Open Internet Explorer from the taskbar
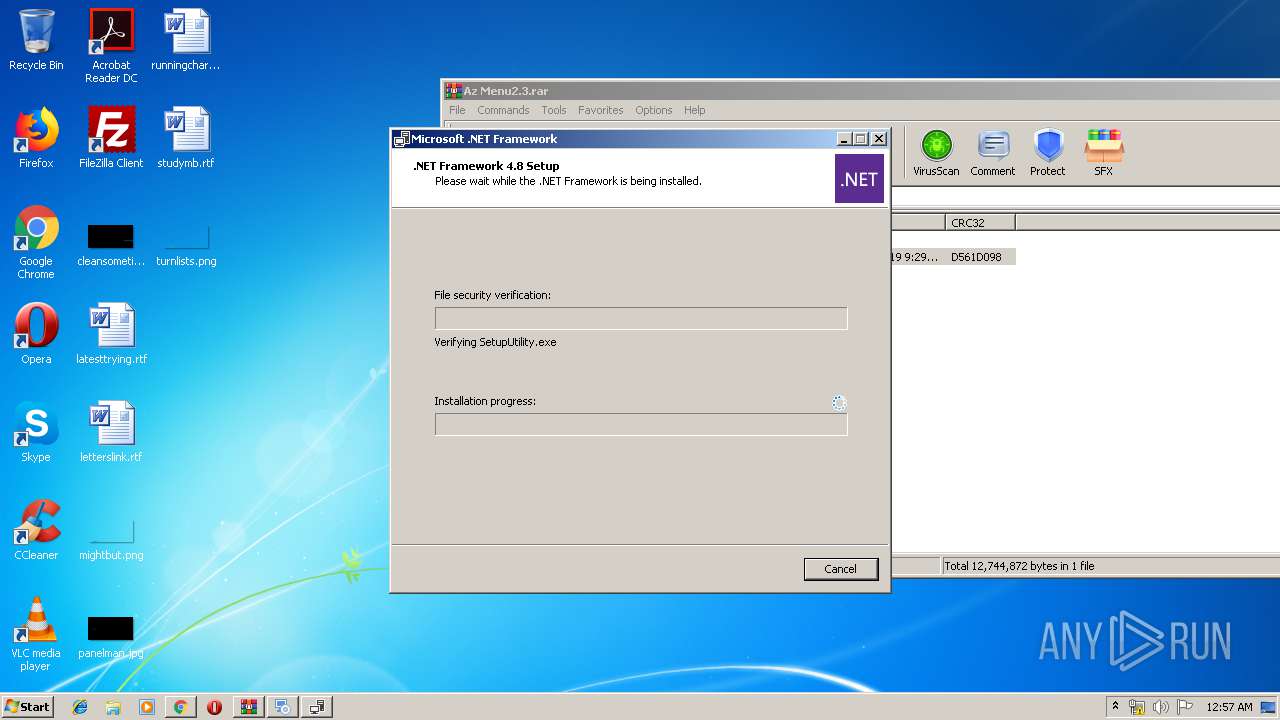This screenshot has width=1280, height=720. pos(80,707)
